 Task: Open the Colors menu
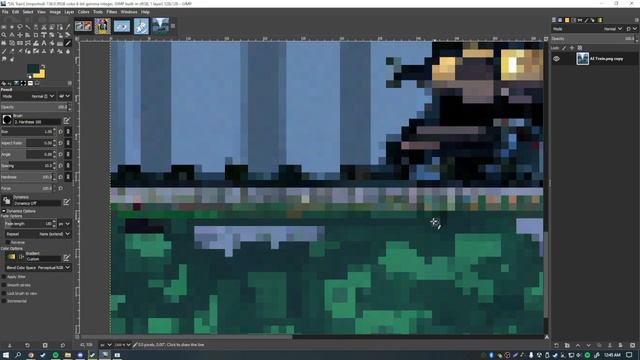pyautogui.click(x=83, y=12)
